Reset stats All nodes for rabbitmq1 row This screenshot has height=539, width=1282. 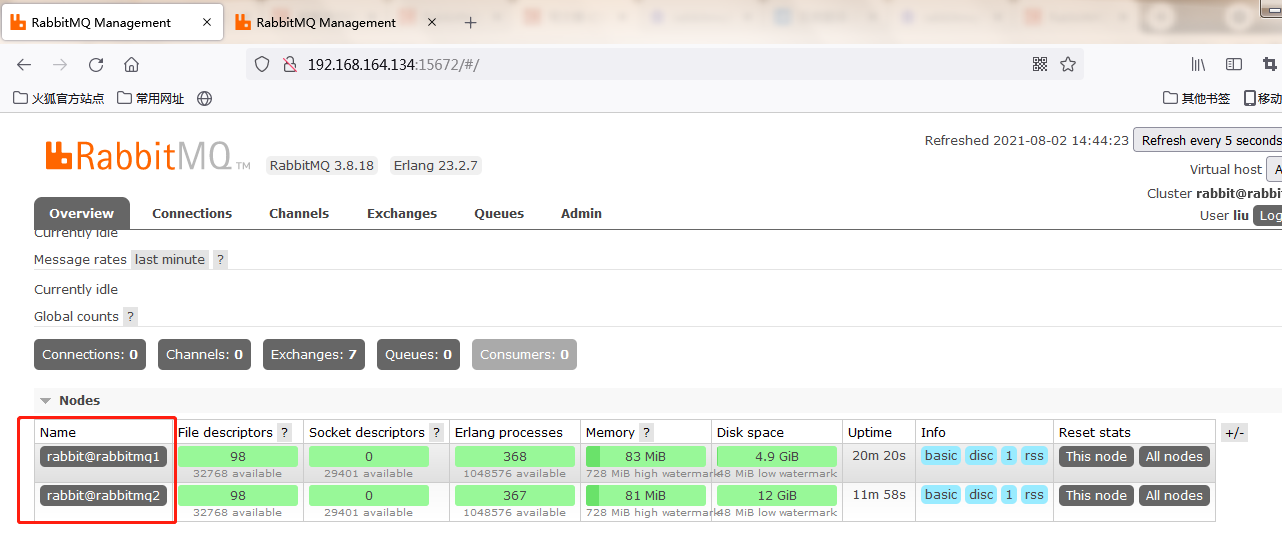1174,456
